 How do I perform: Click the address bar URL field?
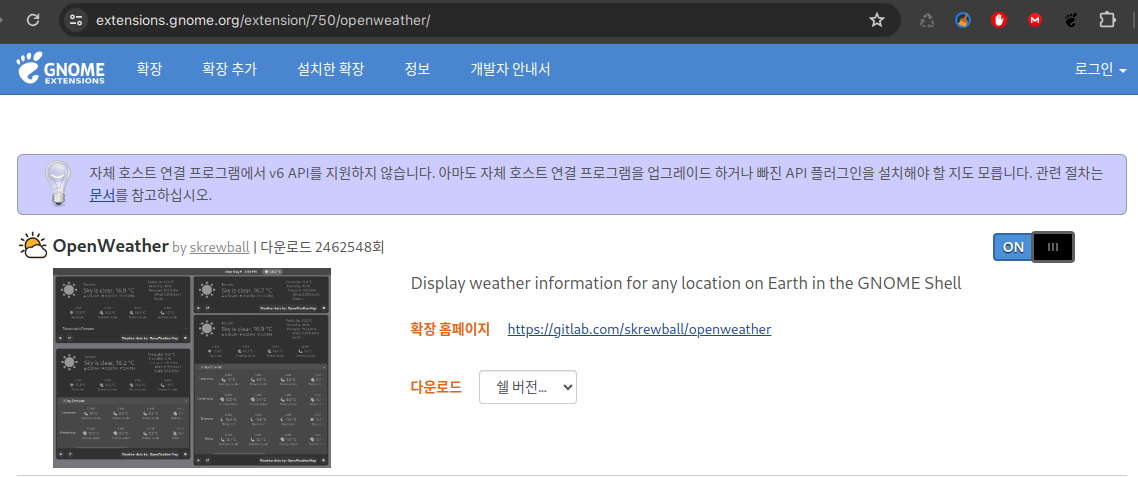click(x=479, y=20)
